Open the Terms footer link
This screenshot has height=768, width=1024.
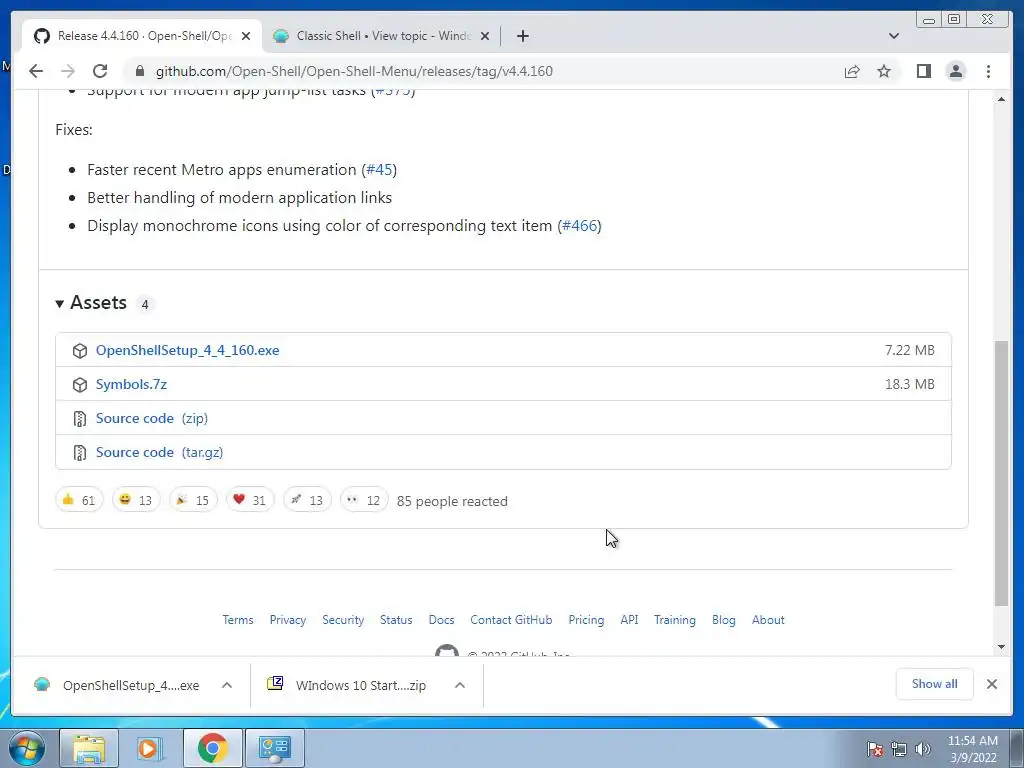click(238, 620)
